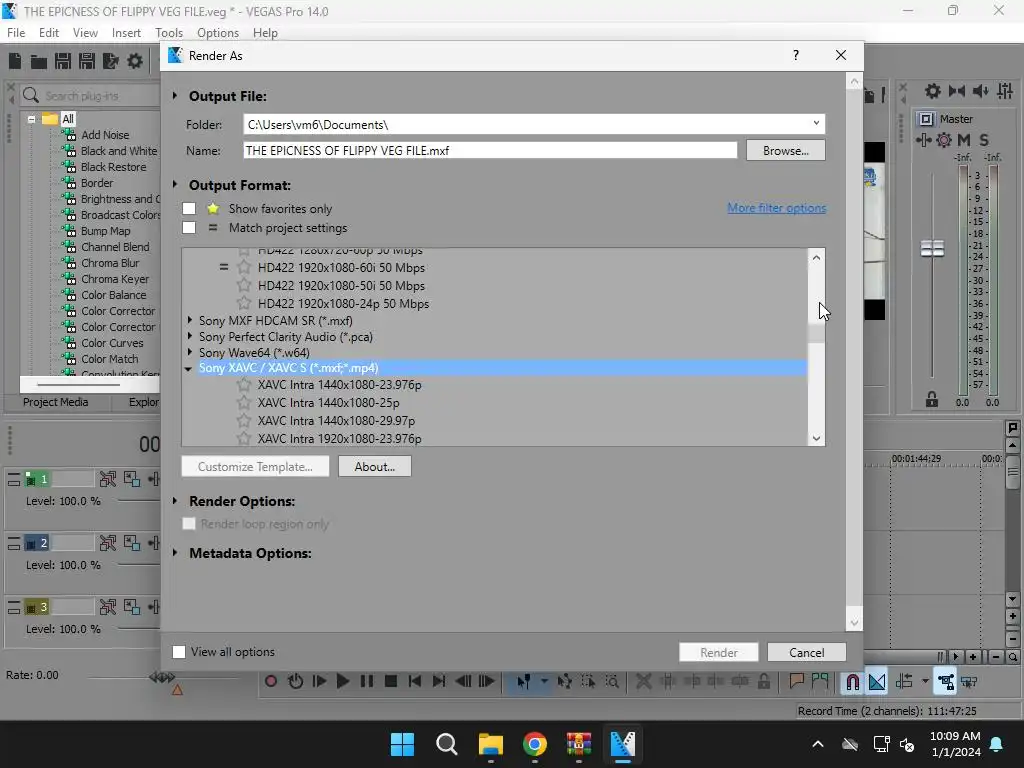Click the About... button

(x=375, y=466)
